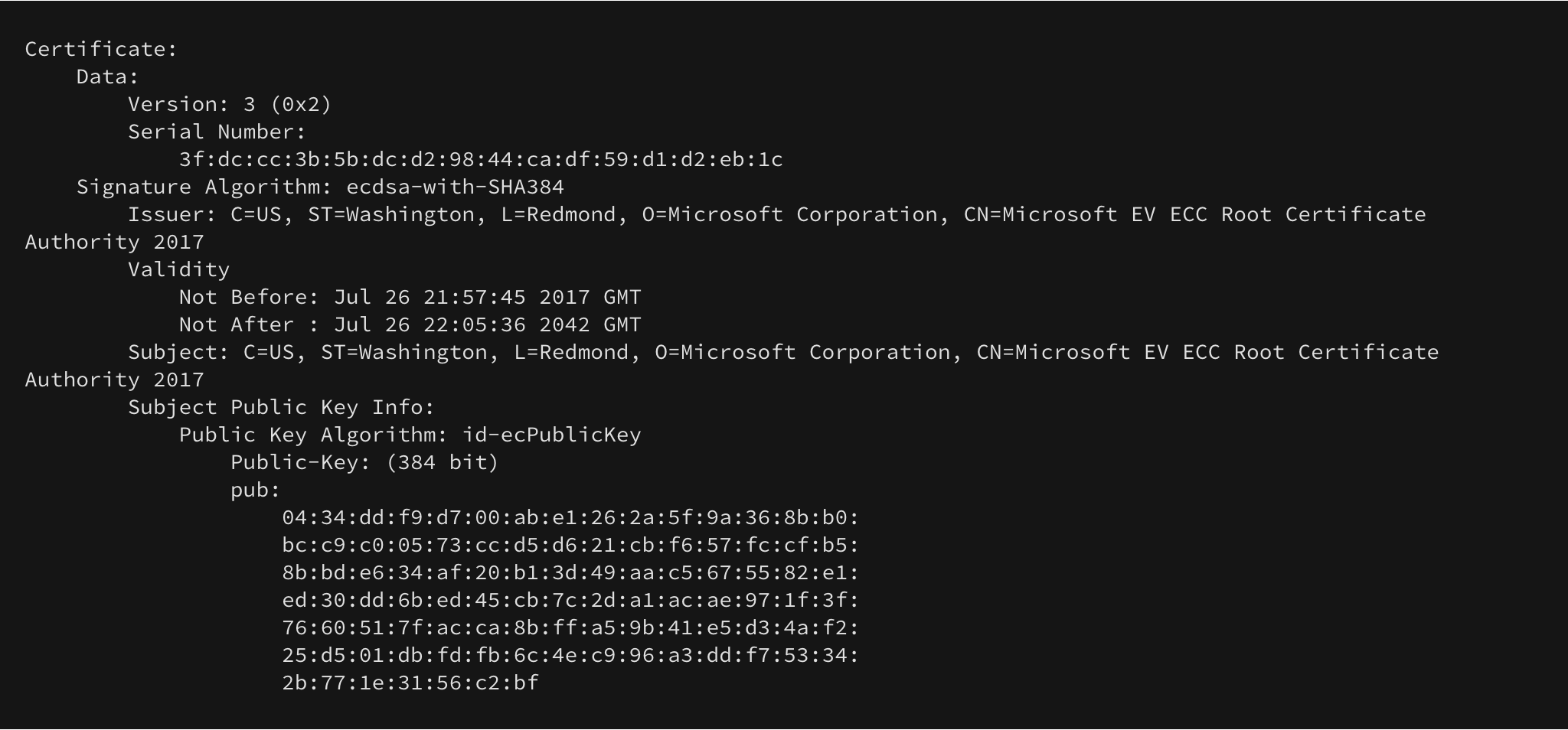Click the serial number hex value 3f:dc:cc
The image size is (1568, 730).
(481, 159)
